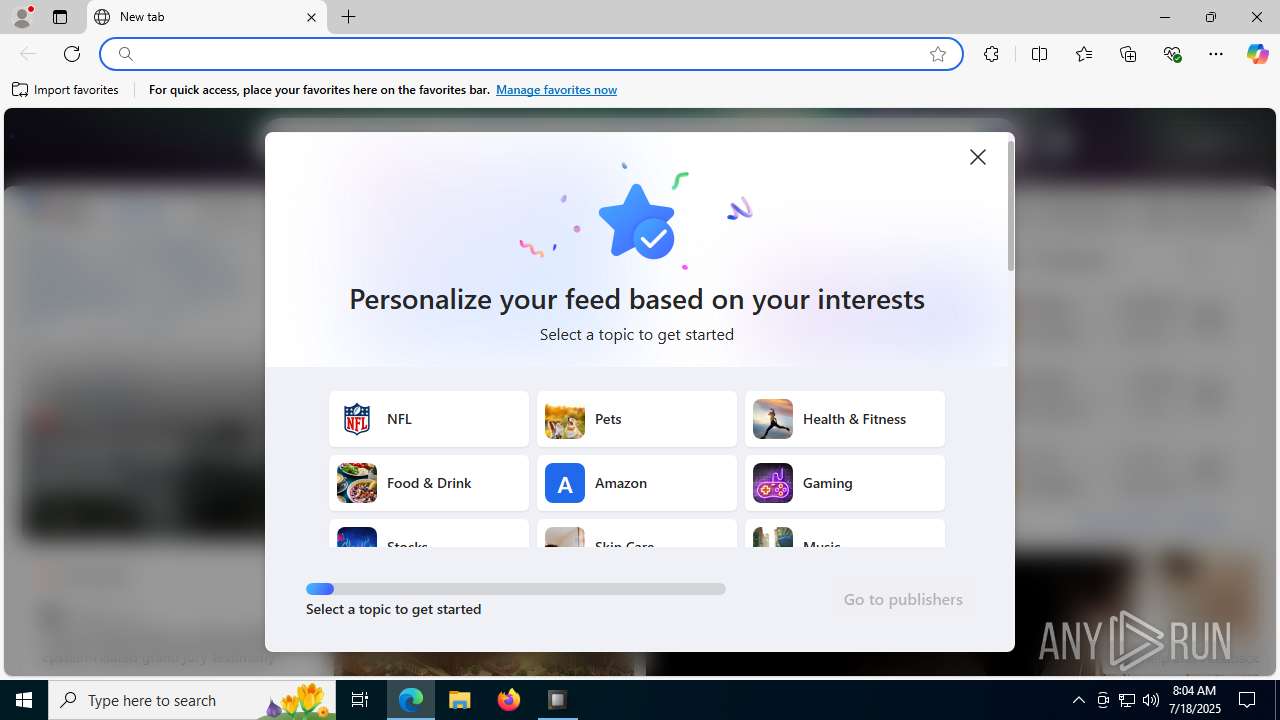Select the NFL topic
The height and width of the screenshot is (720, 1280).
(429, 419)
